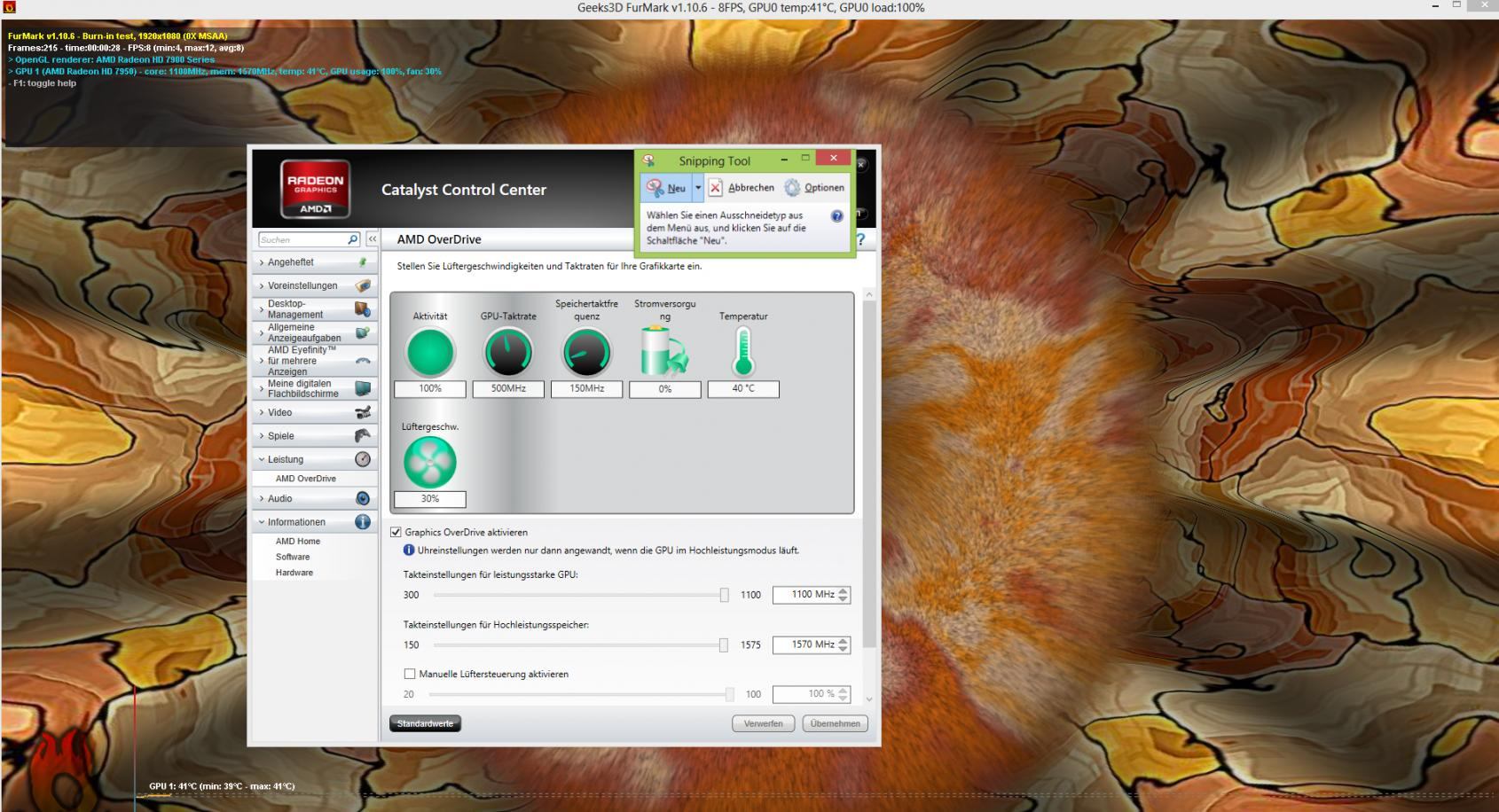Click the magnifier icon in the Suchen box
This screenshot has width=1499, height=812.
coord(352,239)
